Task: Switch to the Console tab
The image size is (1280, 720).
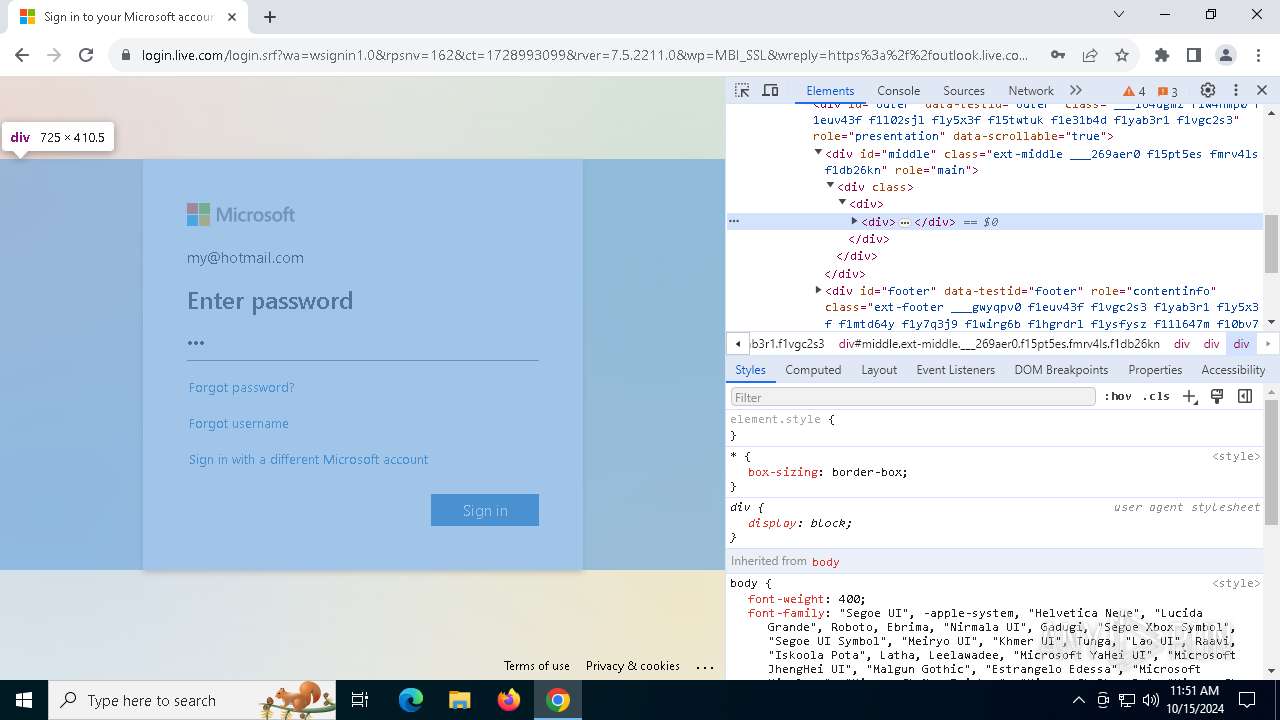Action: pyautogui.click(x=898, y=91)
